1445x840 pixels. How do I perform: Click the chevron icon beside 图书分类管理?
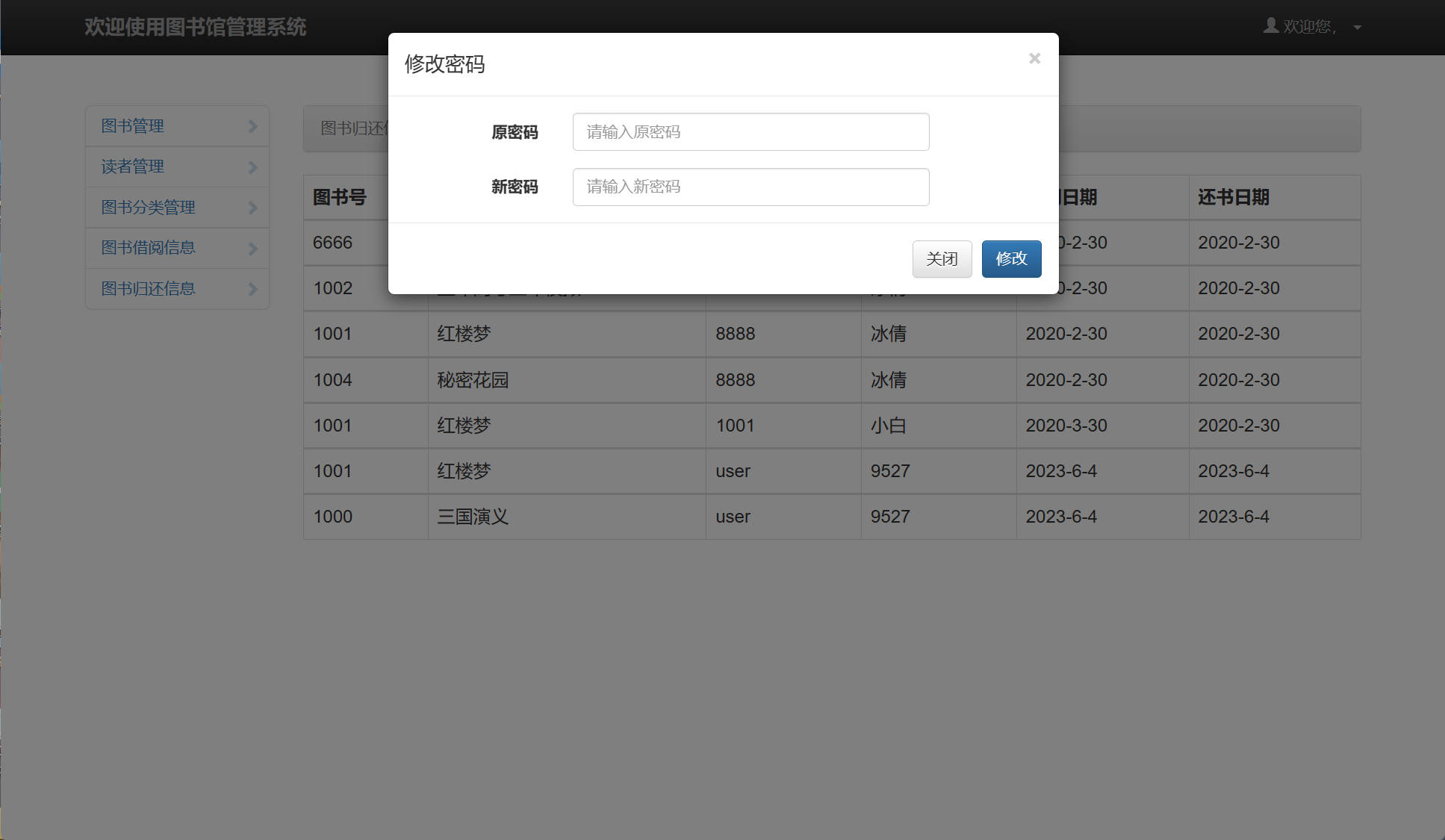[x=253, y=208]
